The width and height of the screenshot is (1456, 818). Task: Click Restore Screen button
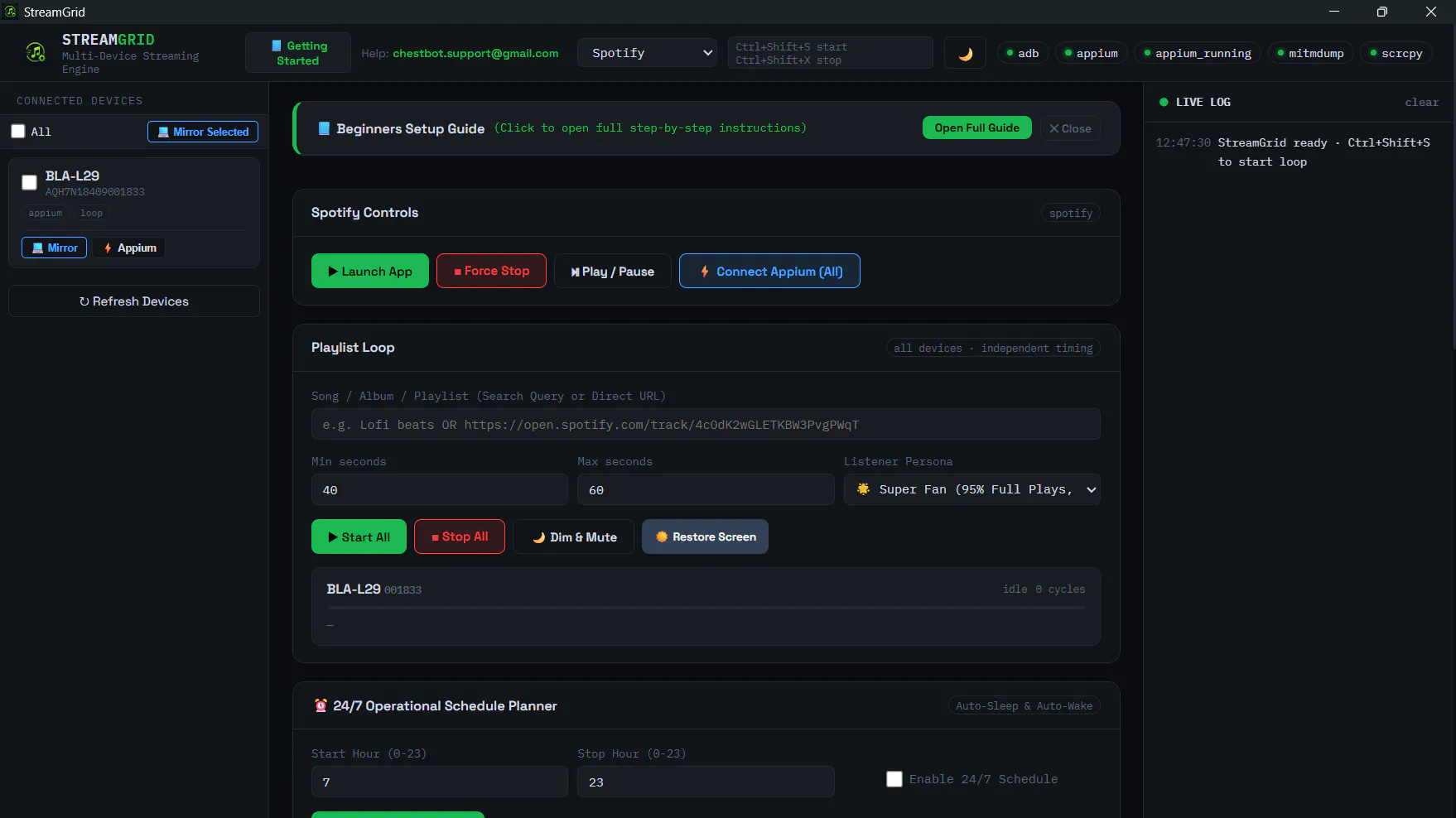click(x=705, y=537)
